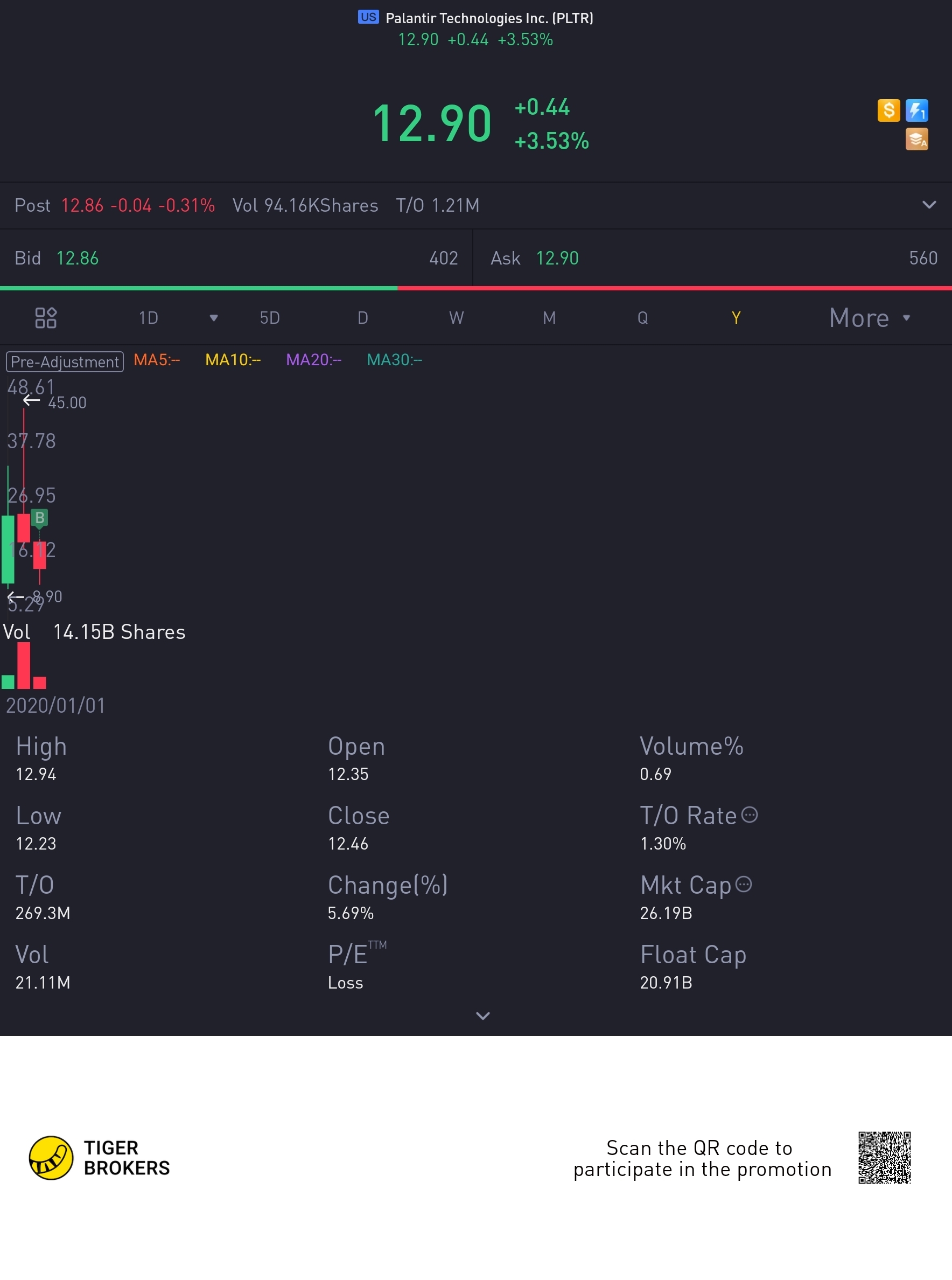
Task: Tap the Low value 12.23
Action: click(x=36, y=844)
